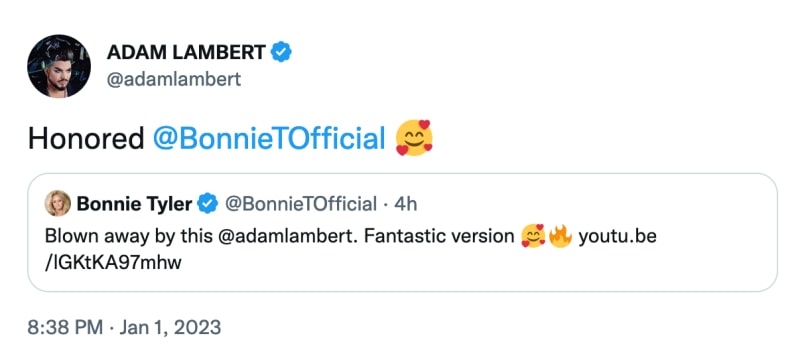This screenshot has height=364, width=800.
Task: Open the @BonnieTOfficial mention in main tweet
Action: 269,138
